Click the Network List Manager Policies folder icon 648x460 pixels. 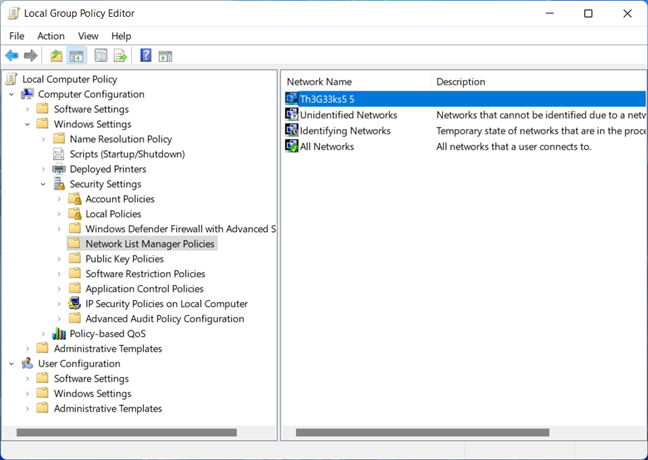coord(74,243)
